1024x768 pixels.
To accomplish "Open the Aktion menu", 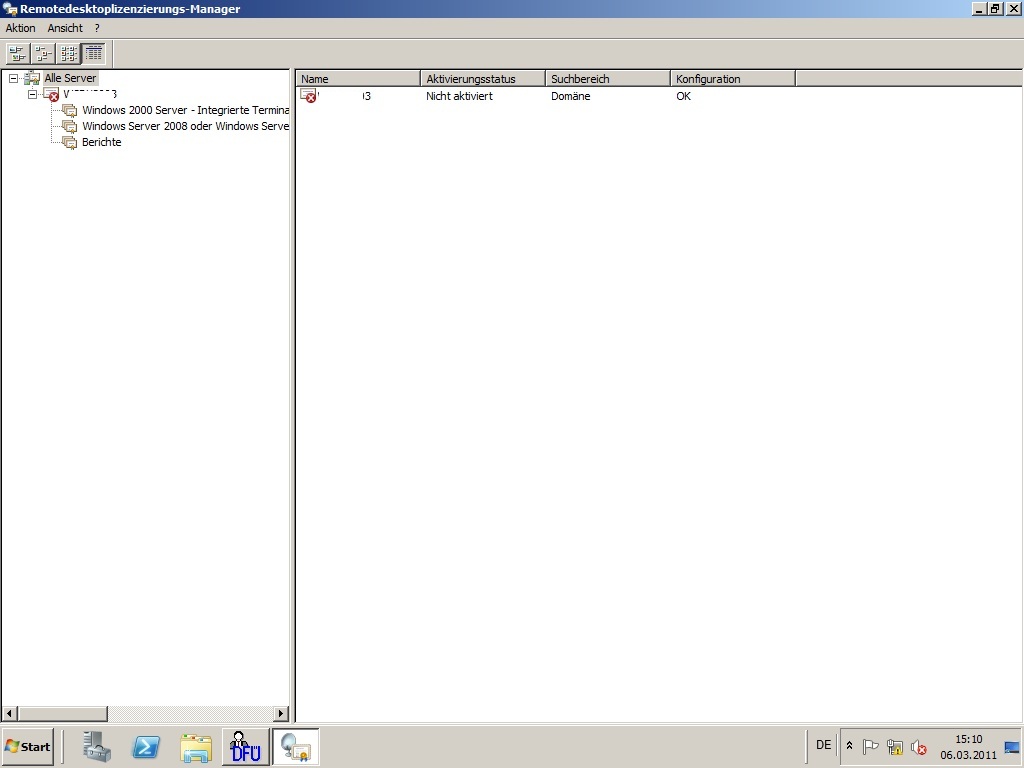I will (20, 28).
